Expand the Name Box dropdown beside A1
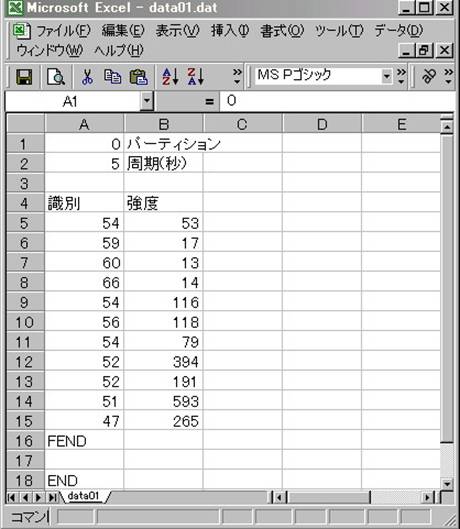 click(x=147, y=101)
